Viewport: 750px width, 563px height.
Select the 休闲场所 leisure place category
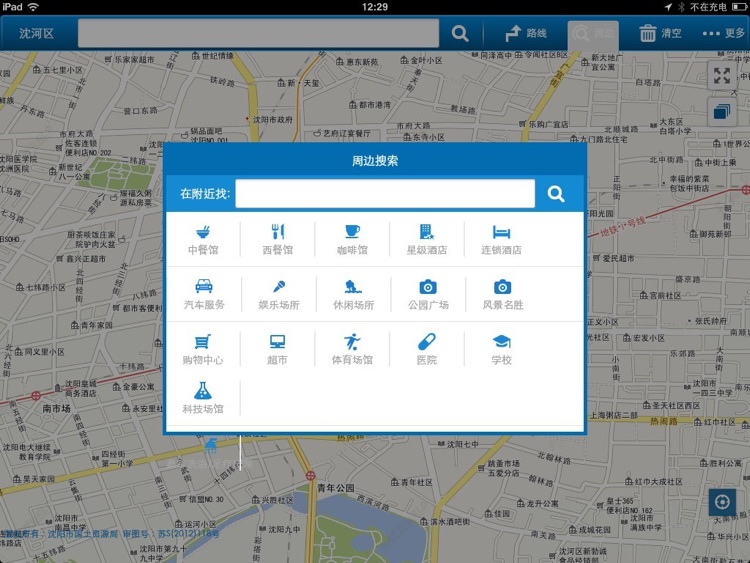(x=353, y=294)
